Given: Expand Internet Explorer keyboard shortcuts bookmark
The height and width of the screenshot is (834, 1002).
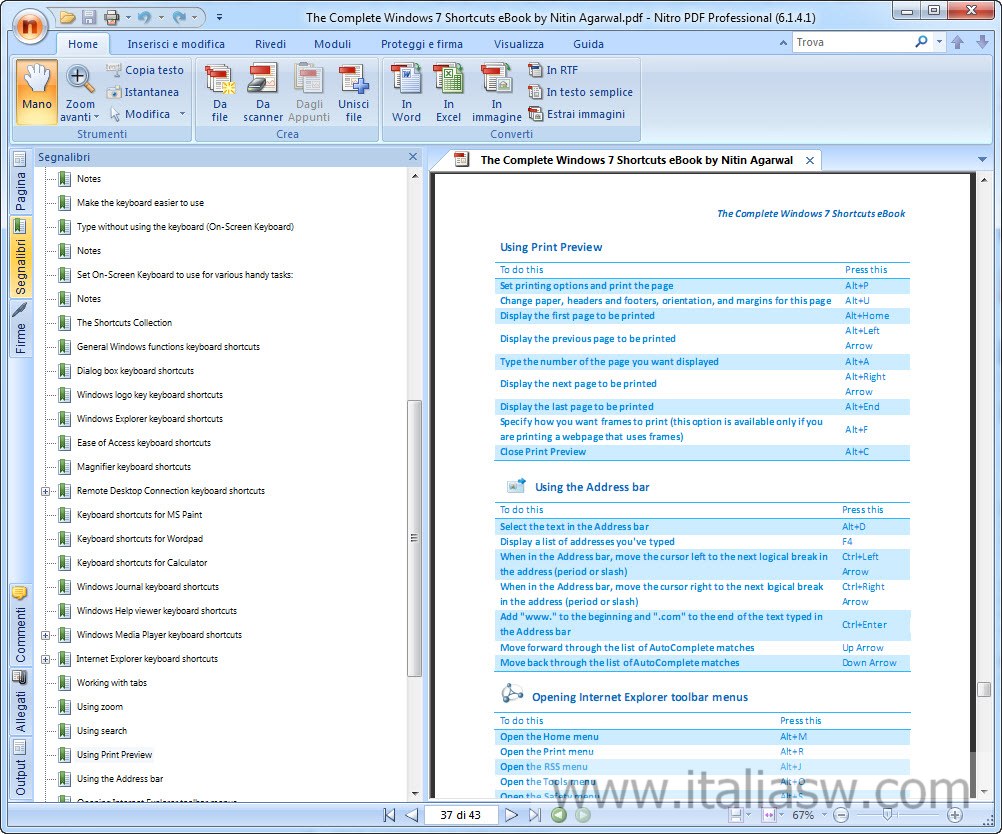Looking at the screenshot, I should pos(45,659).
